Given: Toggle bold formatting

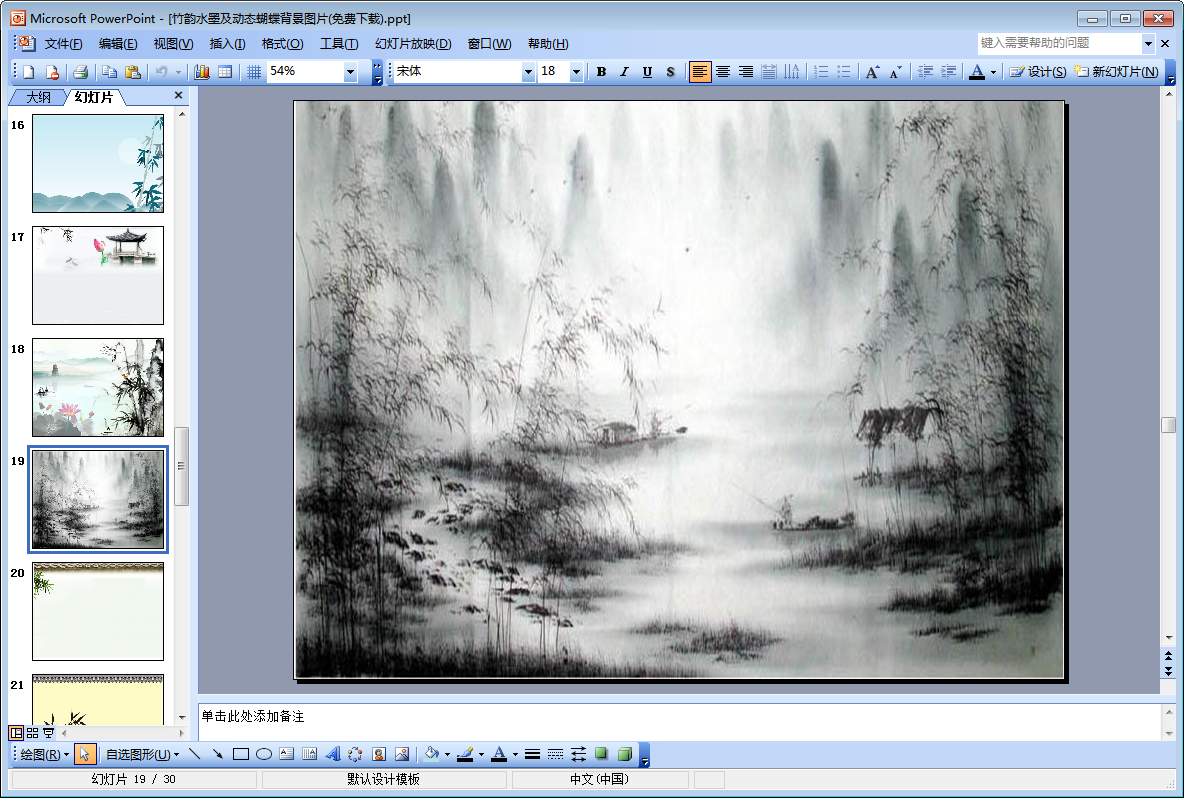Looking at the screenshot, I should 601,72.
